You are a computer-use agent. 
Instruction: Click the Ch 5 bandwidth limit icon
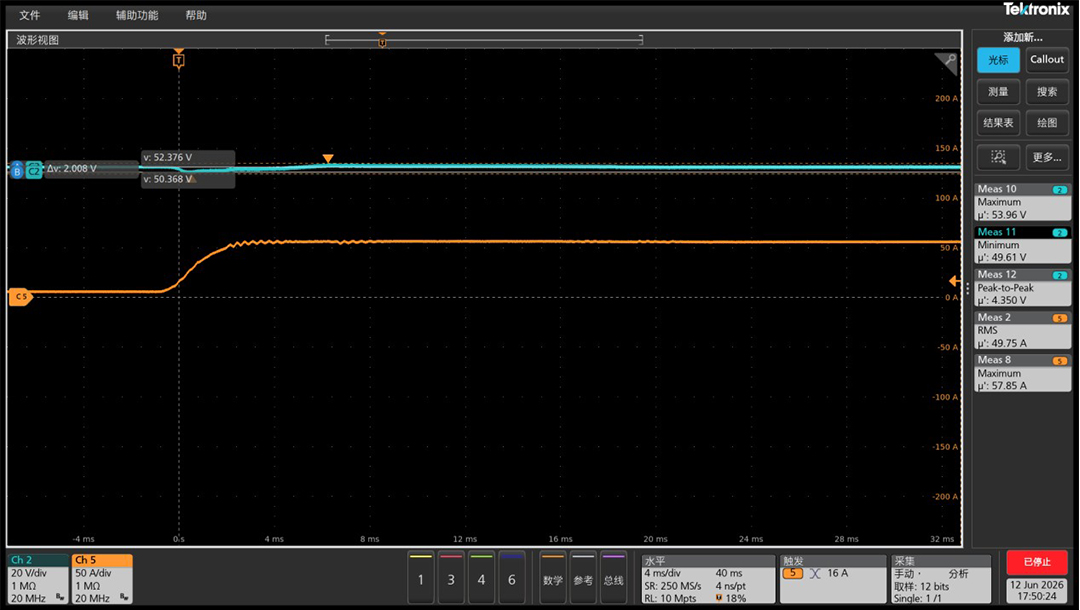tap(124, 598)
